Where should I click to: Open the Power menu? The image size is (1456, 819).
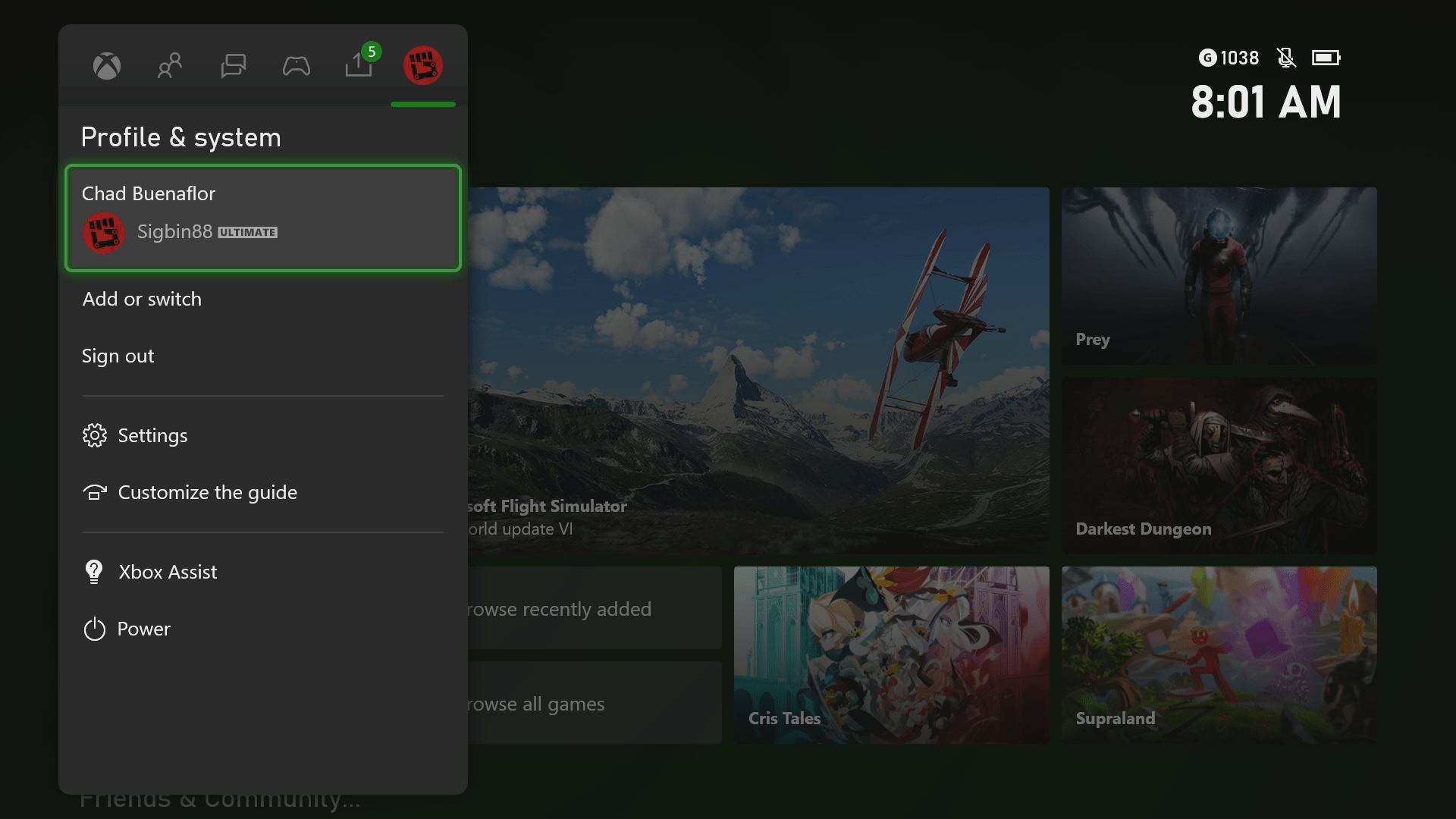point(143,629)
